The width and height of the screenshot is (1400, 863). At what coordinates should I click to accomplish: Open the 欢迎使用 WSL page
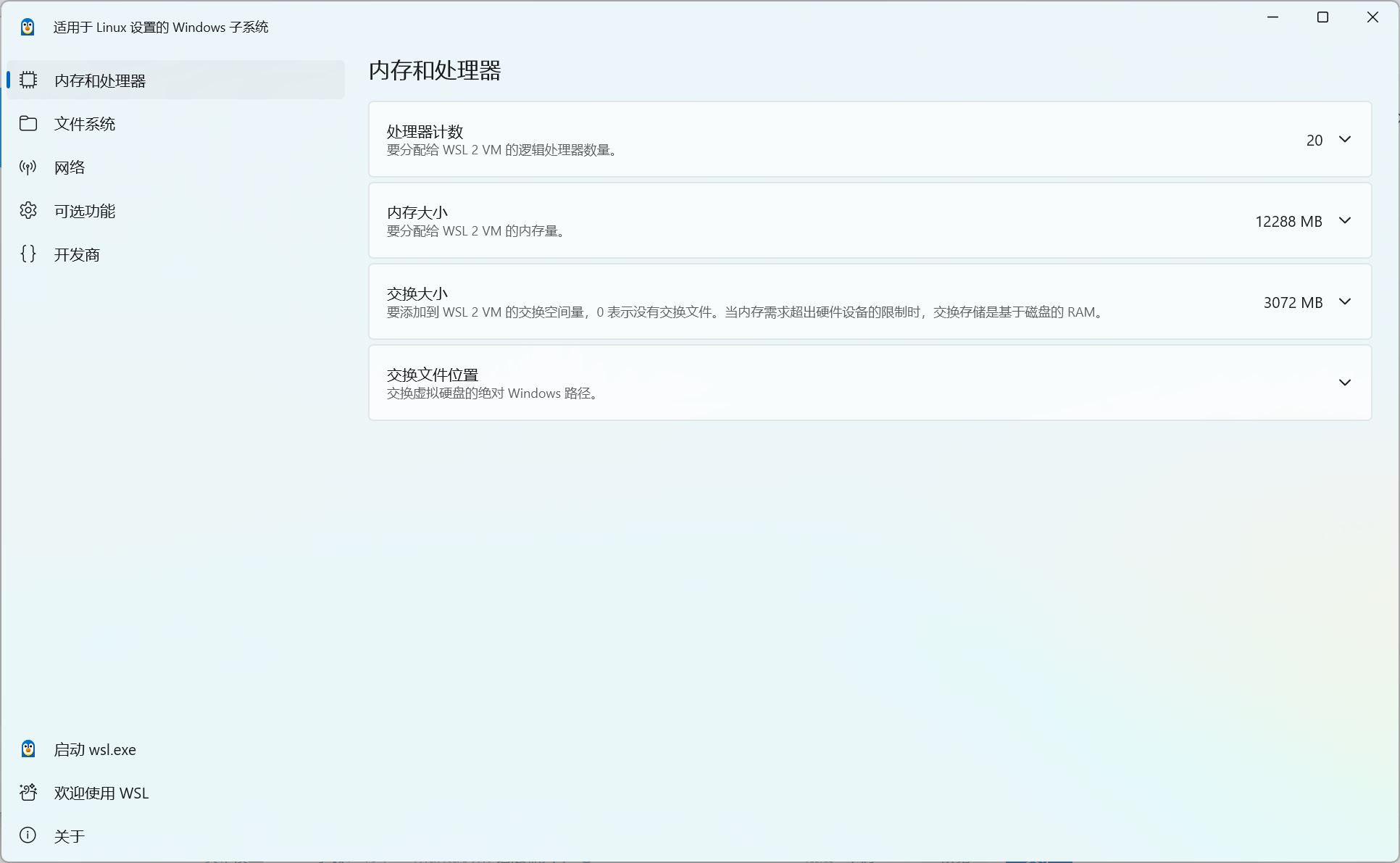(101, 792)
